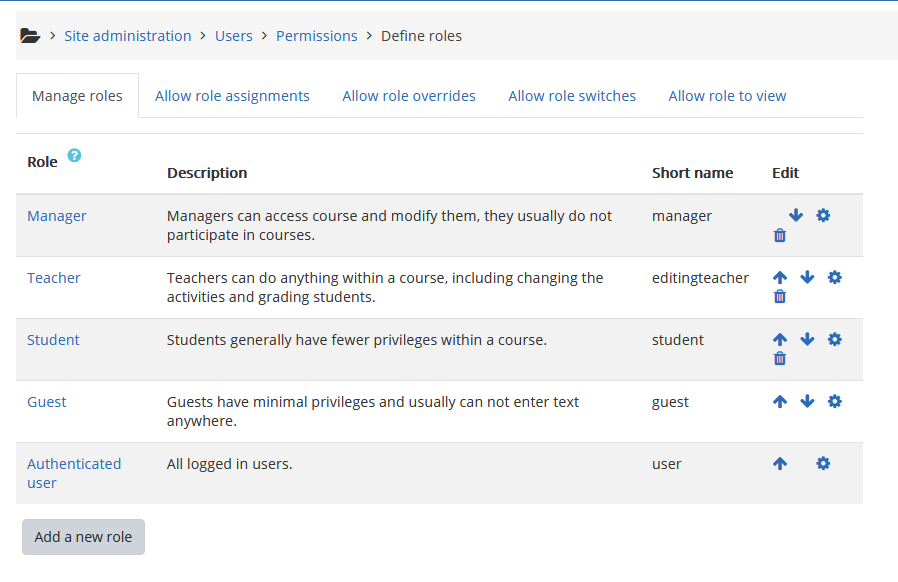Image resolution: width=898 pixels, height=582 pixels.
Task: Move the Manager role down
Action: click(x=796, y=216)
